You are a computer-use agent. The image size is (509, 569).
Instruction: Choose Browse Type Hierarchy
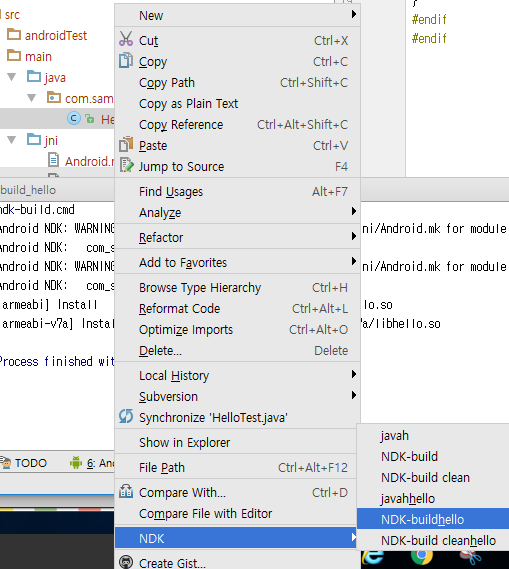[x=238, y=288]
